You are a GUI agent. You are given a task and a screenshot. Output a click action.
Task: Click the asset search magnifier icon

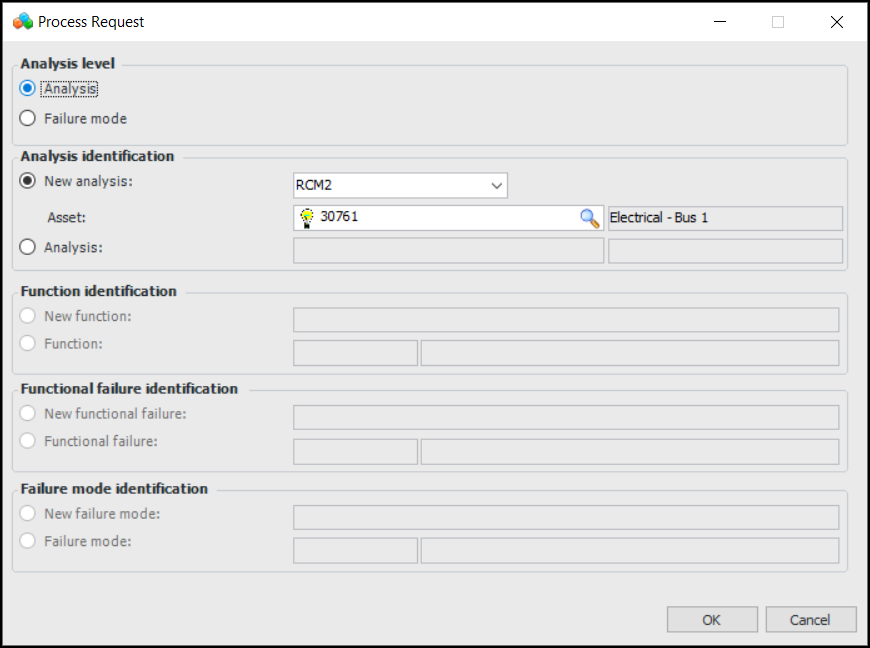point(590,218)
